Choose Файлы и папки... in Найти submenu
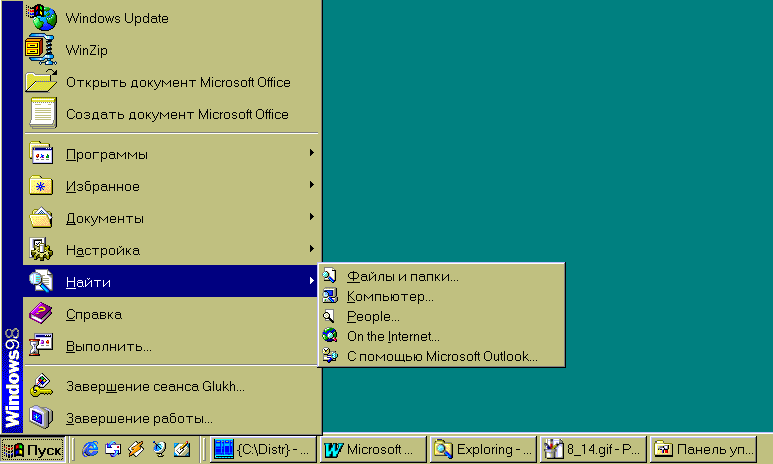Viewport: 773px width, 464px height. 441,276
